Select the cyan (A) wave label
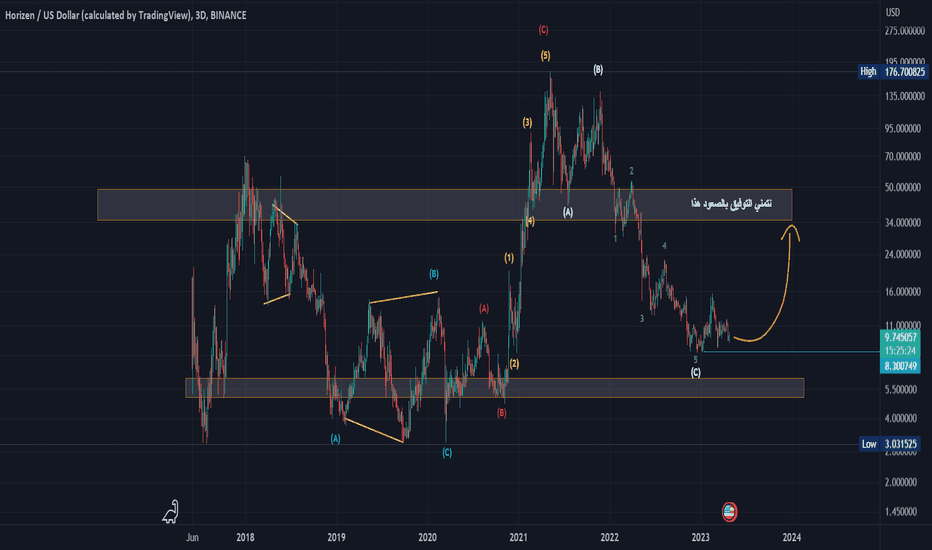Screen dimensions: 932x550 pyautogui.click(x=335, y=439)
